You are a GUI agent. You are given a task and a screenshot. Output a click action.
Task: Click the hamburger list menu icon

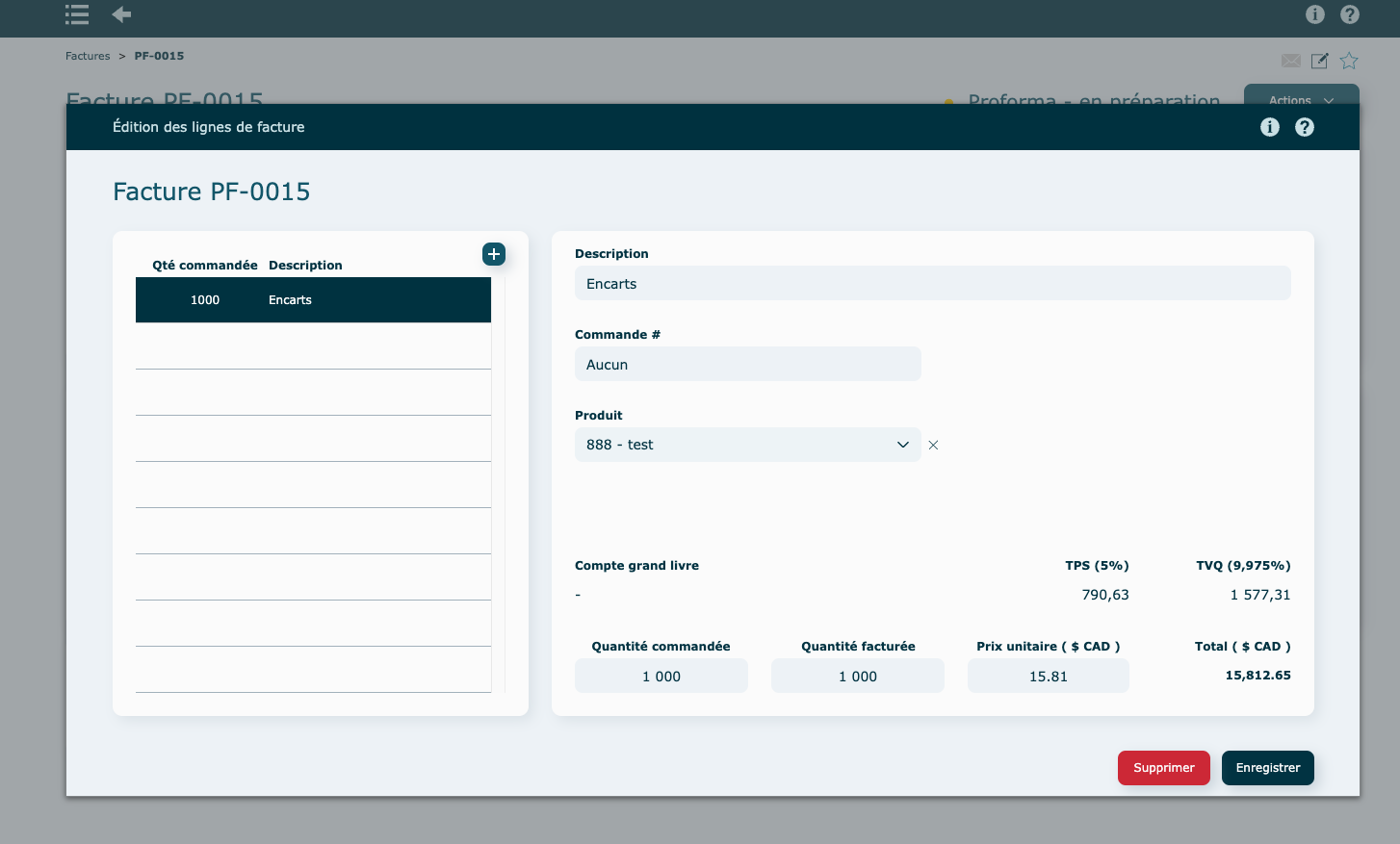point(77,14)
